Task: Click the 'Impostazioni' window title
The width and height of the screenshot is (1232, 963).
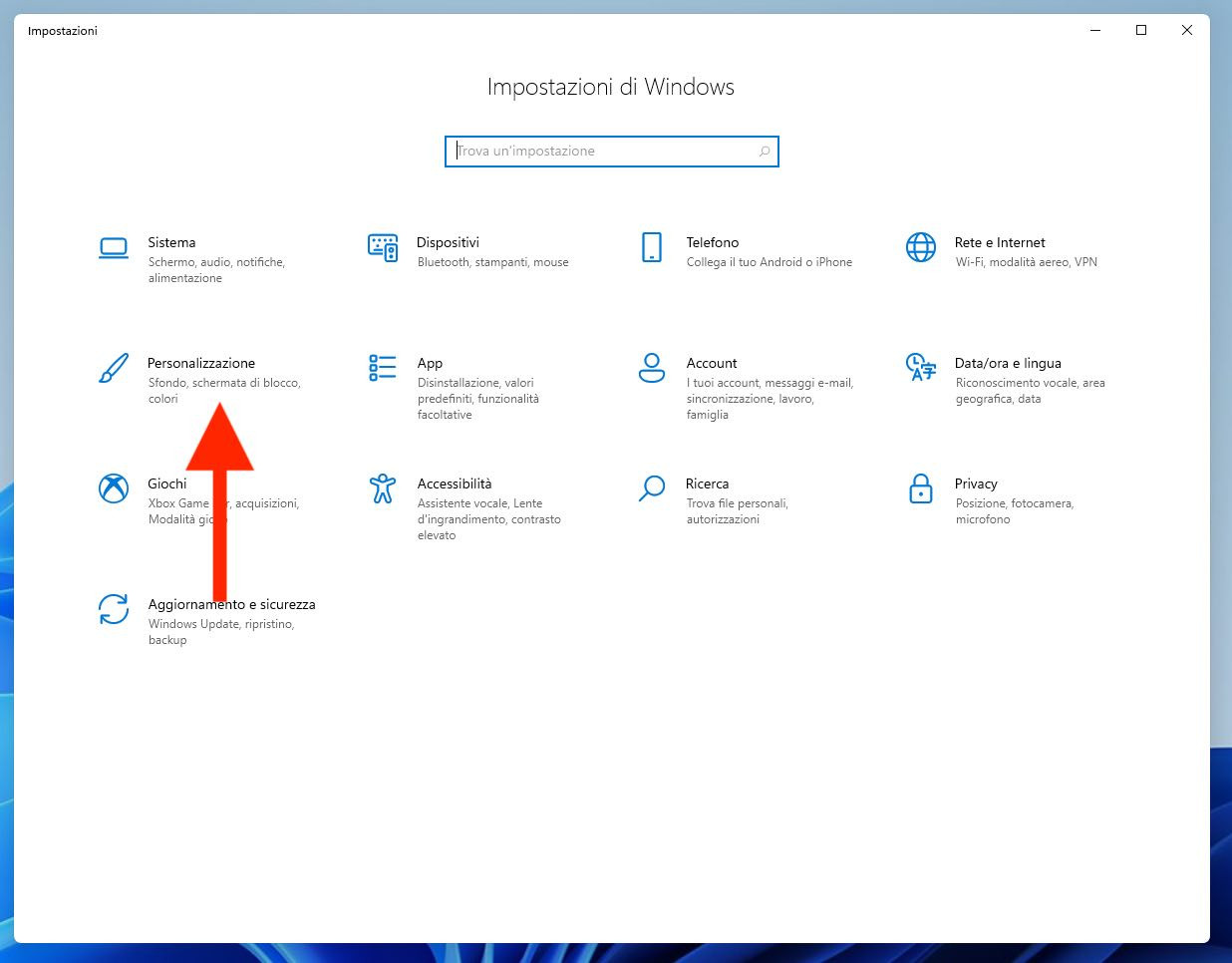Action: 63,31
